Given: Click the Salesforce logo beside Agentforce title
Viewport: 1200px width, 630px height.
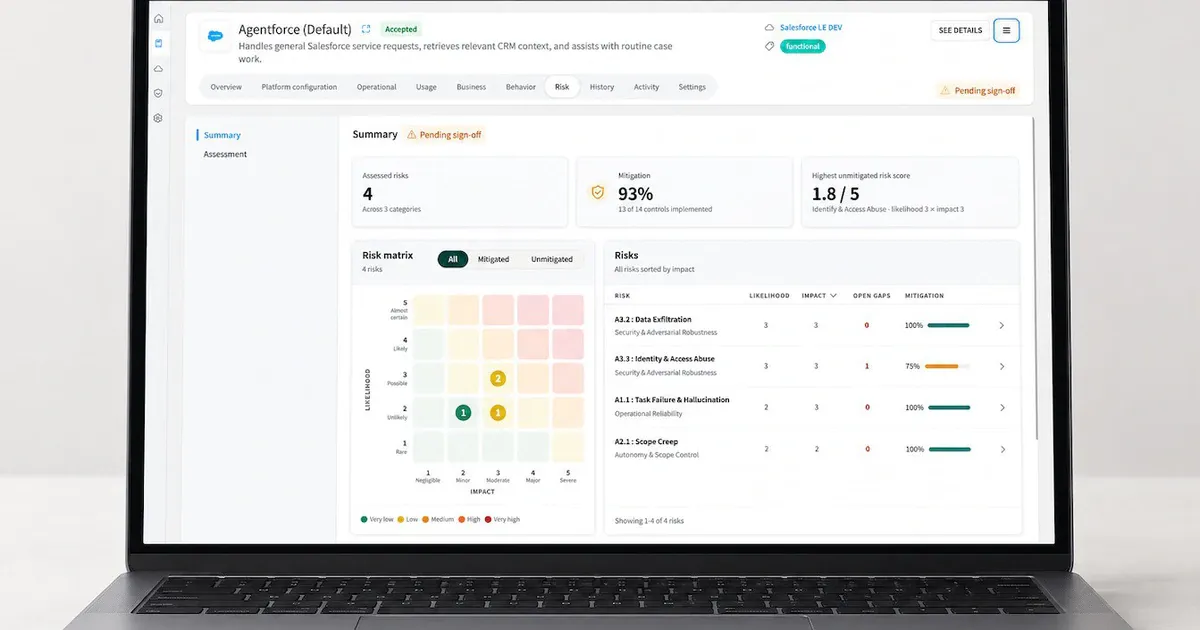Looking at the screenshot, I should pos(215,35).
